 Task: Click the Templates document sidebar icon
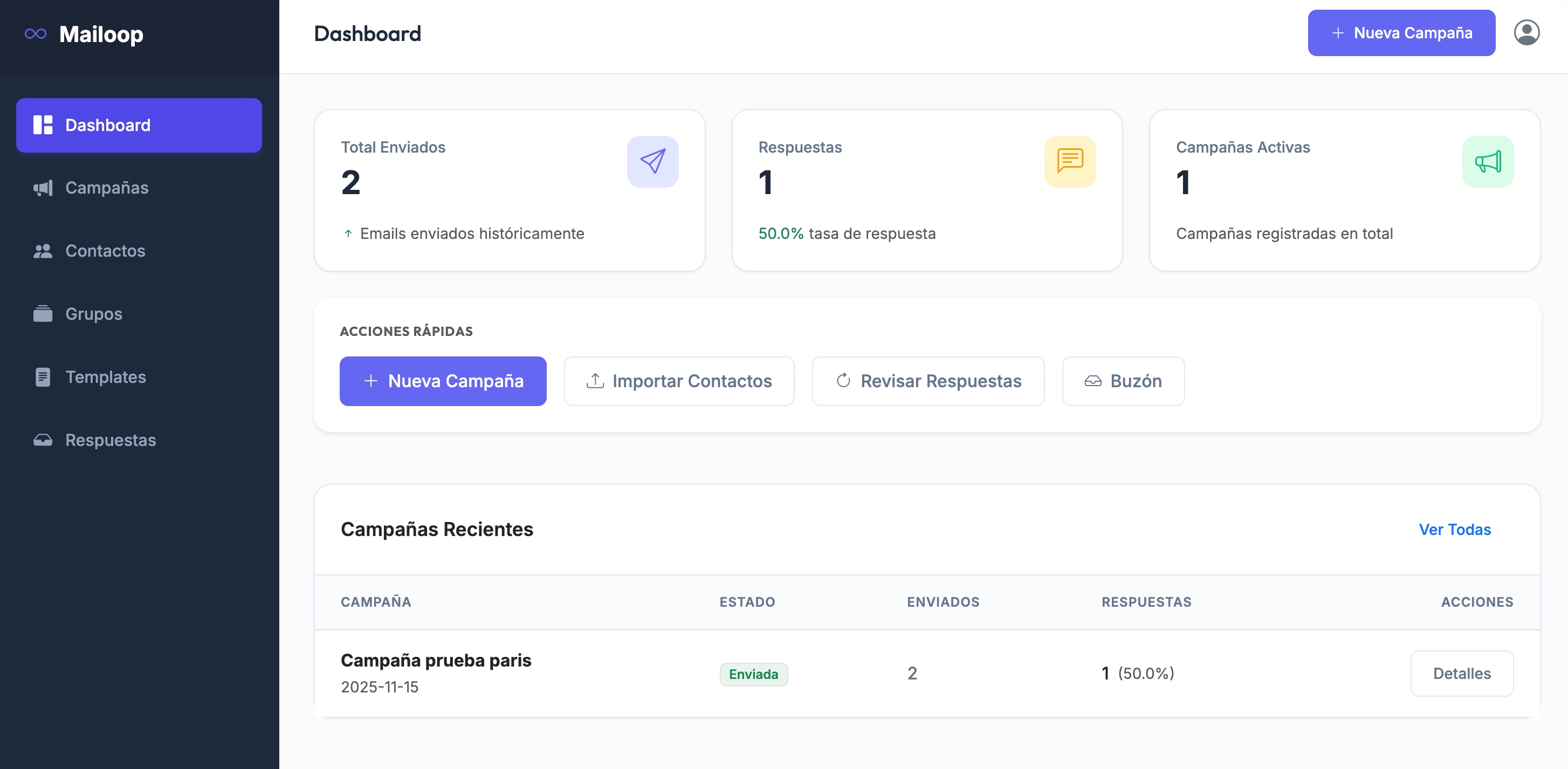click(43, 377)
